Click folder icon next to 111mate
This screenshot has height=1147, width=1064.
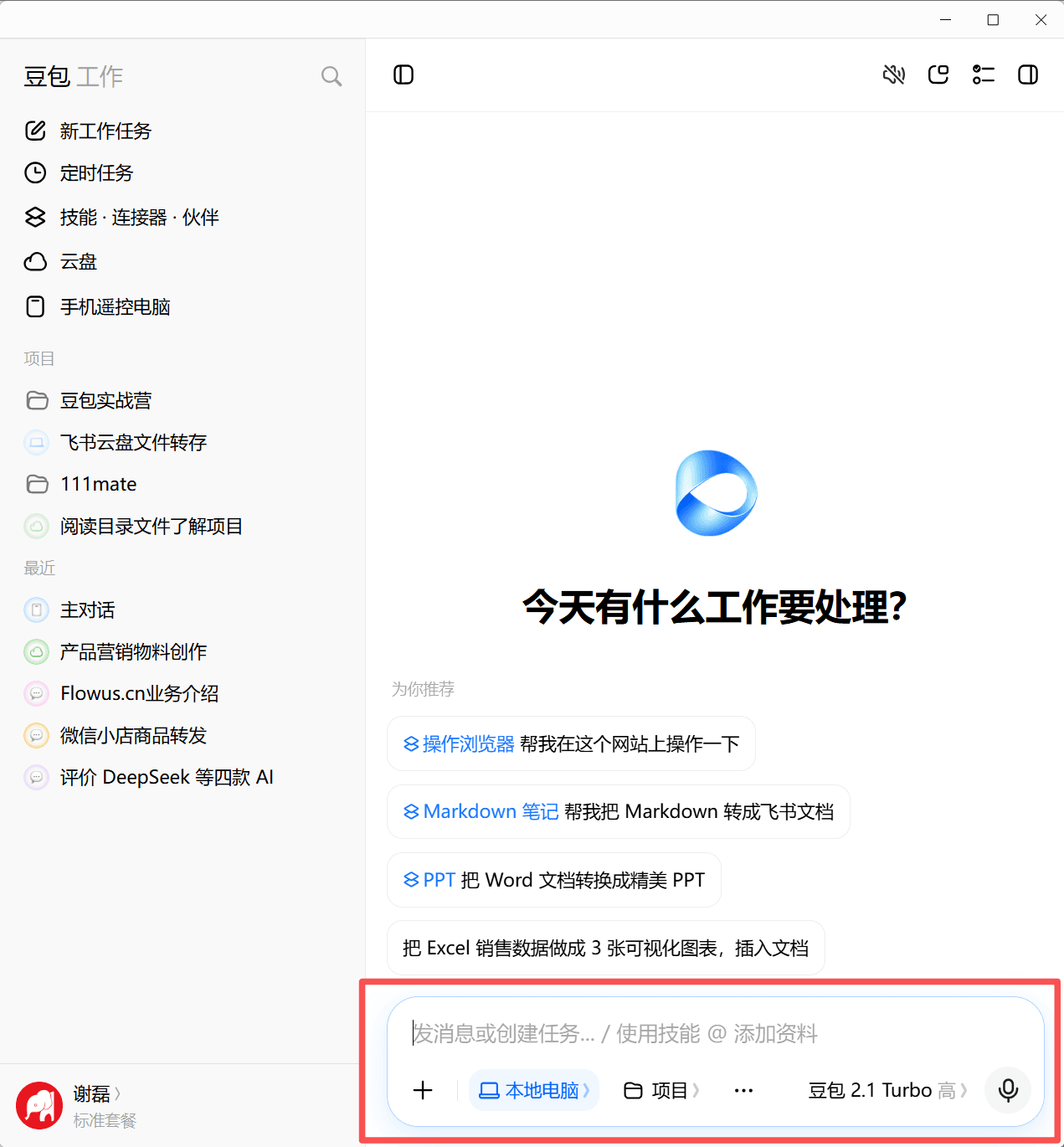click(37, 484)
